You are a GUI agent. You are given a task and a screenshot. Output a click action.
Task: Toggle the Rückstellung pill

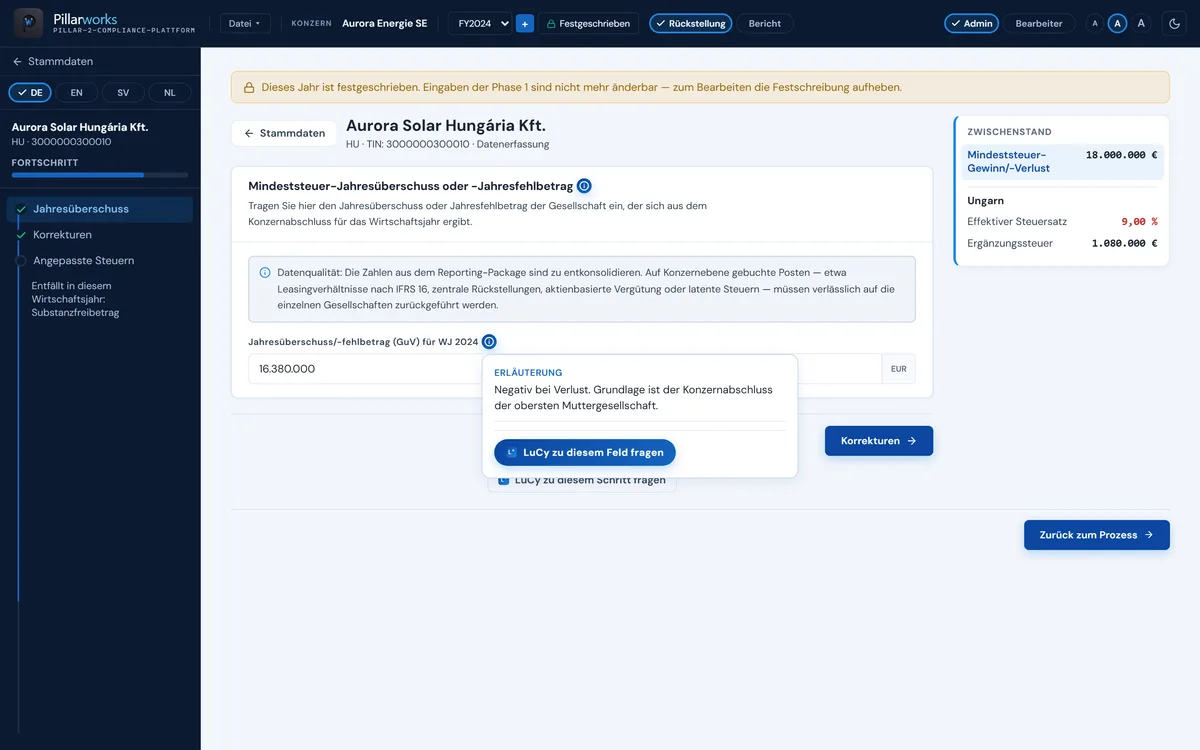pos(690,23)
